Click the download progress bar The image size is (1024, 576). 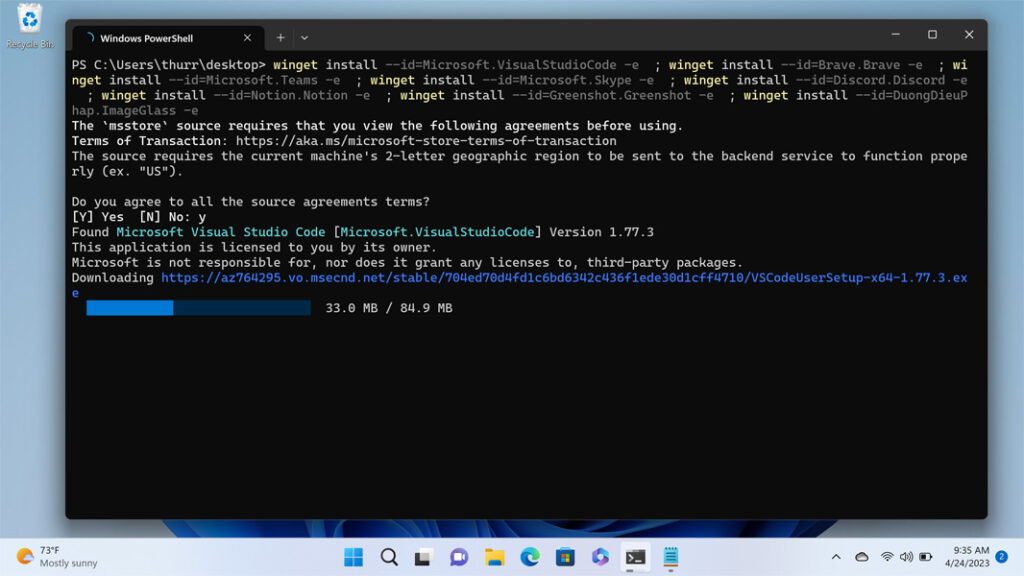click(x=199, y=308)
